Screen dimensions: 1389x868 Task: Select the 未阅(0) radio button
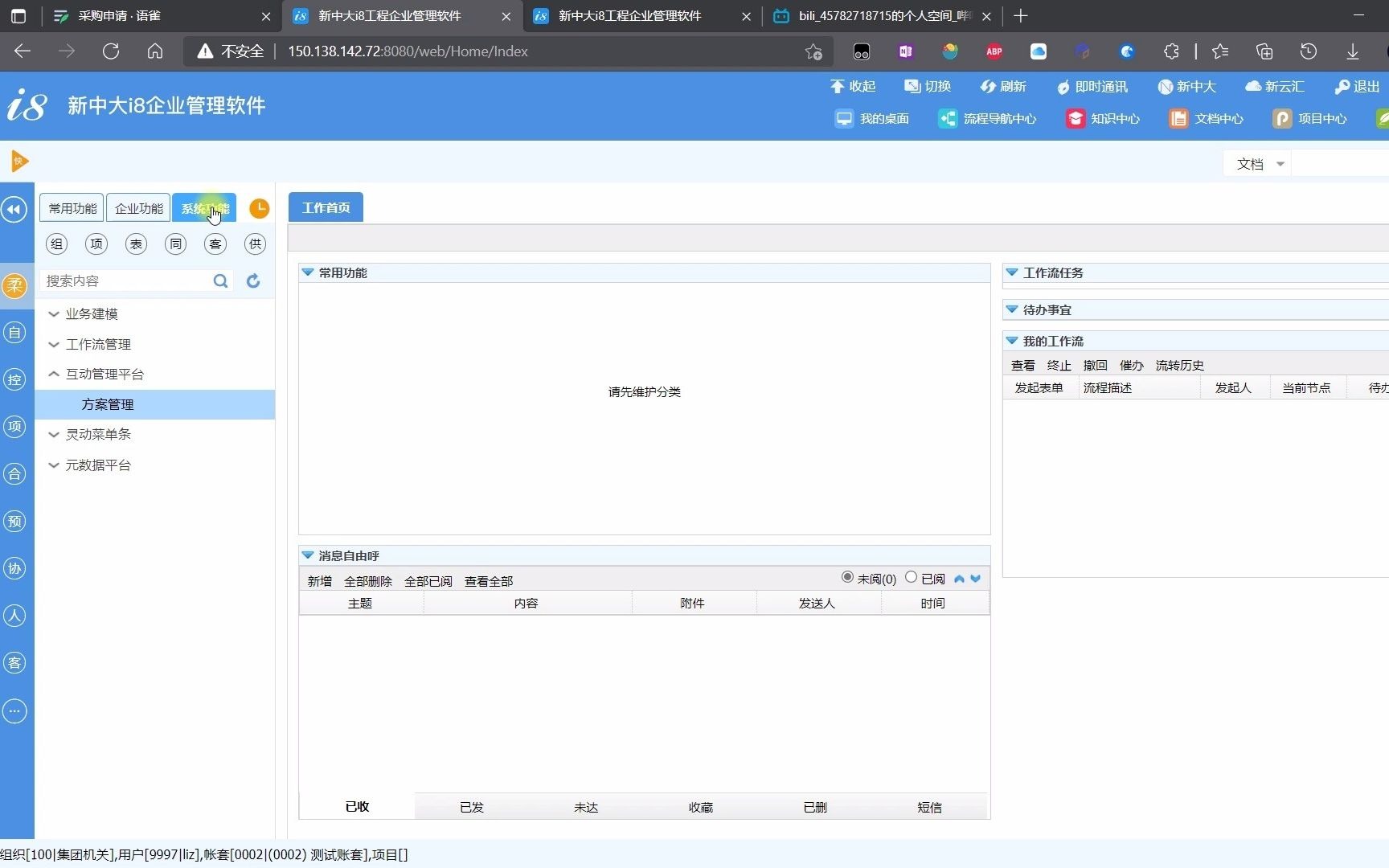click(847, 577)
